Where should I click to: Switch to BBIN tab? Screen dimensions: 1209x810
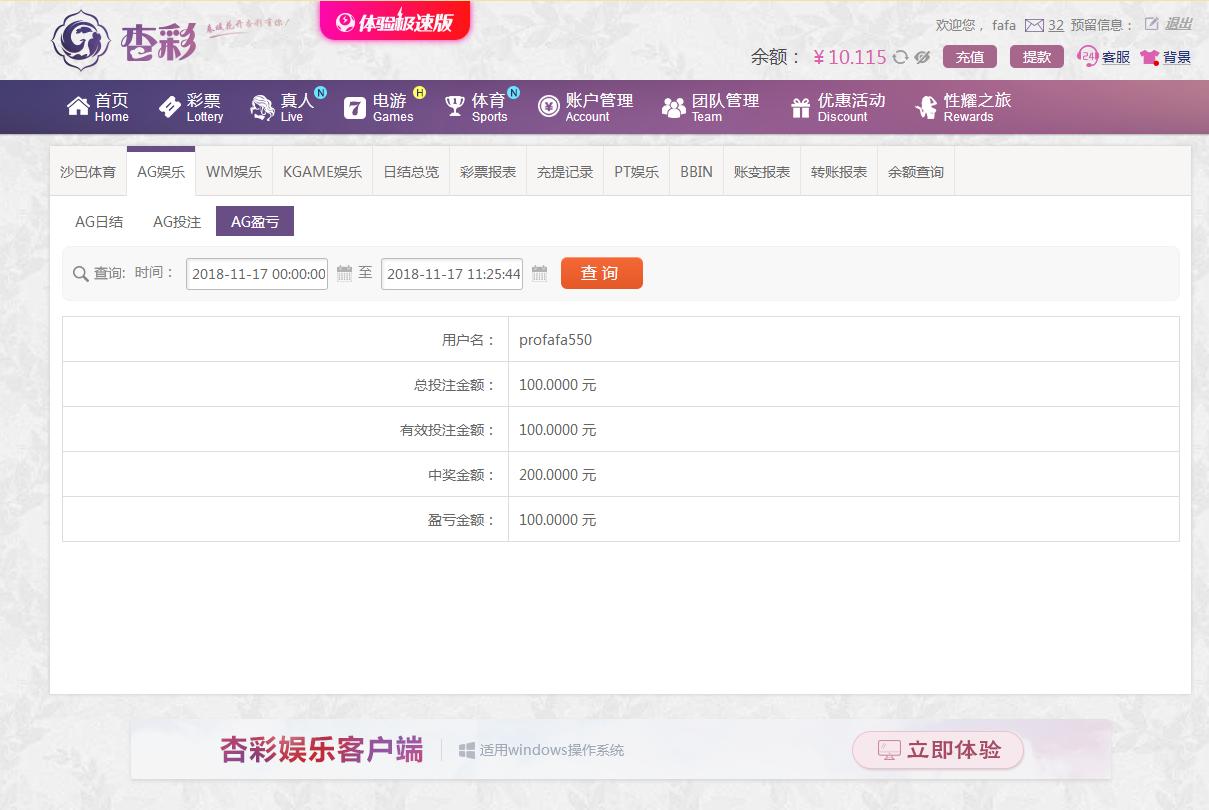(696, 171)
